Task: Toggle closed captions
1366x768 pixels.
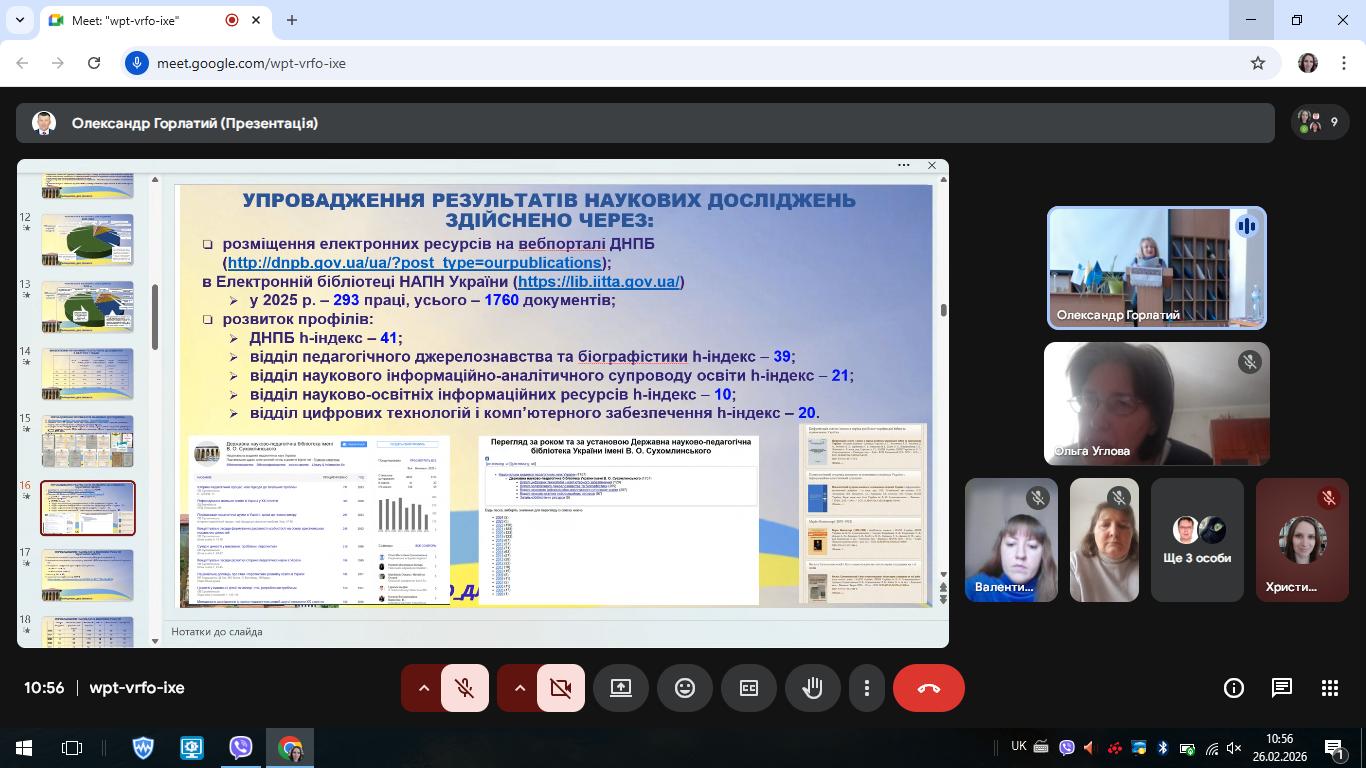Action: (748, 688)
